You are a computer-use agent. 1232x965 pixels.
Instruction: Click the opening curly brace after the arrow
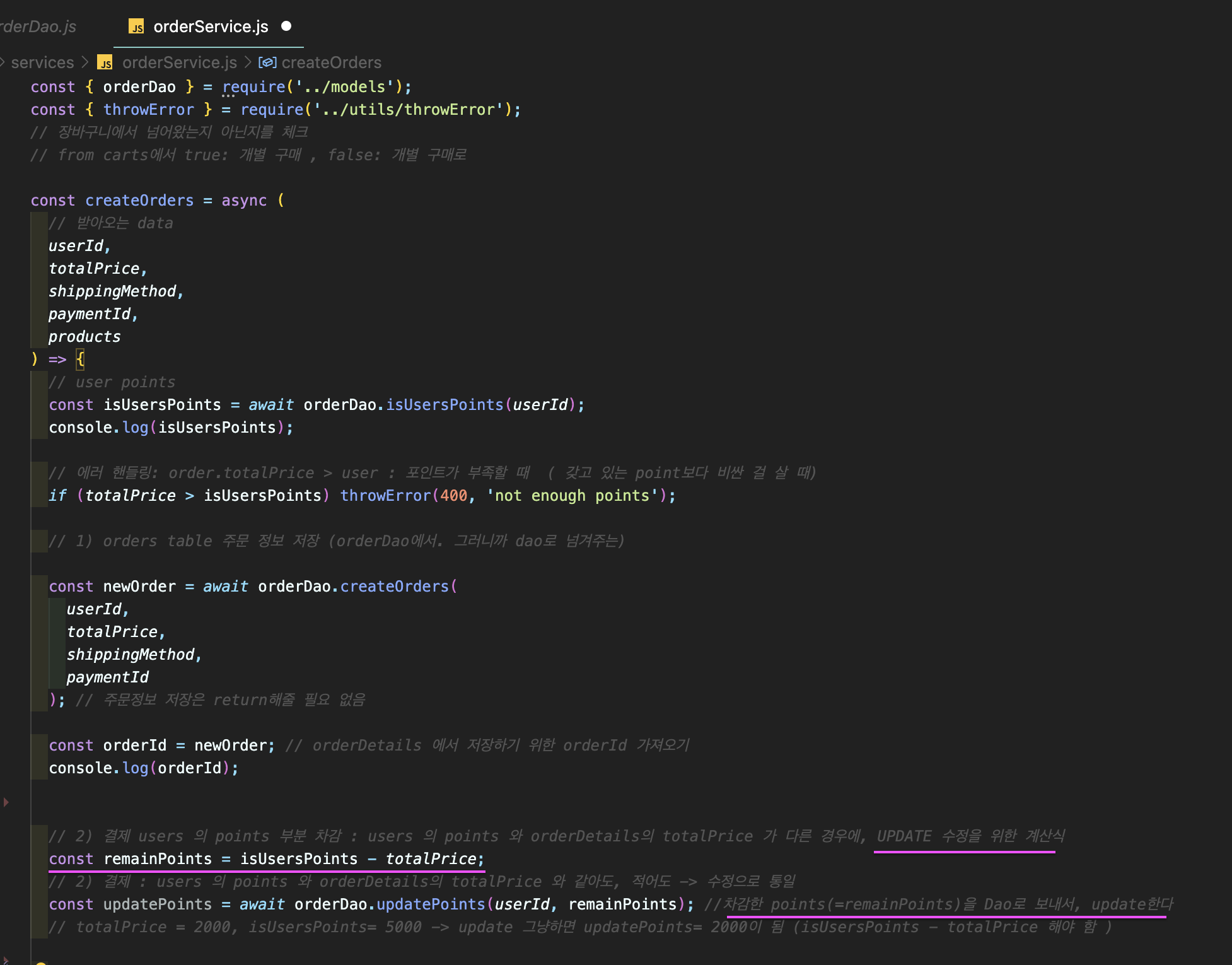pyautogui.click(x=80, y=360)
